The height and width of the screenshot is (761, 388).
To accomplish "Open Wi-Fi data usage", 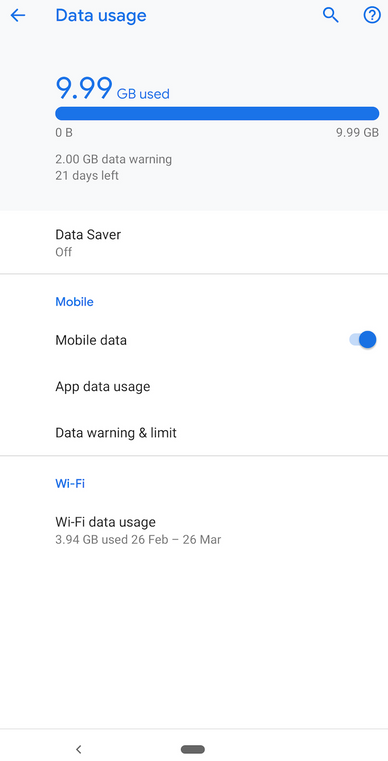I will click(194, 530).
